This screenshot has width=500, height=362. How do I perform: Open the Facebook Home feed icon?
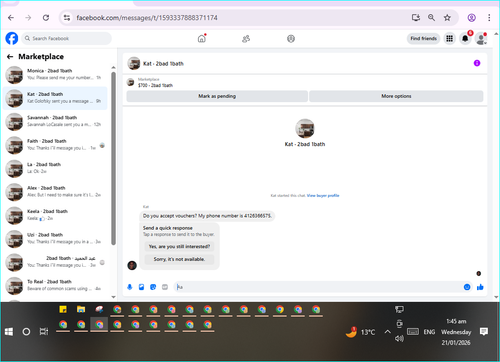tap(202, 39)
